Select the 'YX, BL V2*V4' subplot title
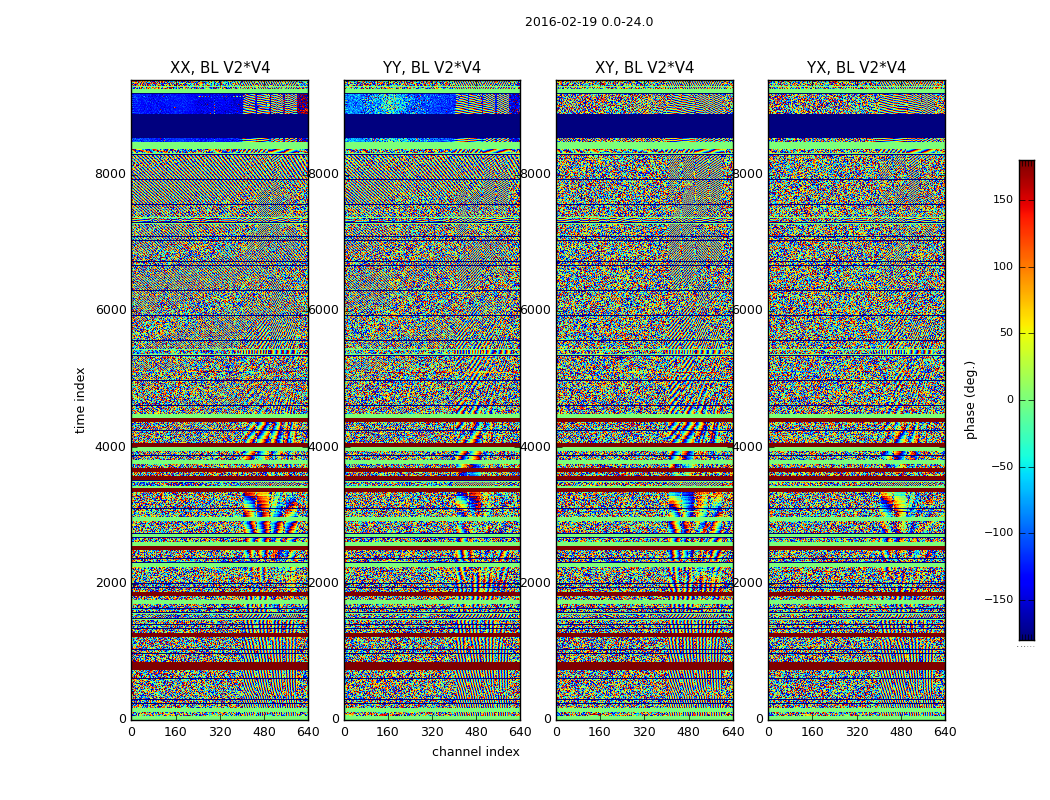 (856, 68)
